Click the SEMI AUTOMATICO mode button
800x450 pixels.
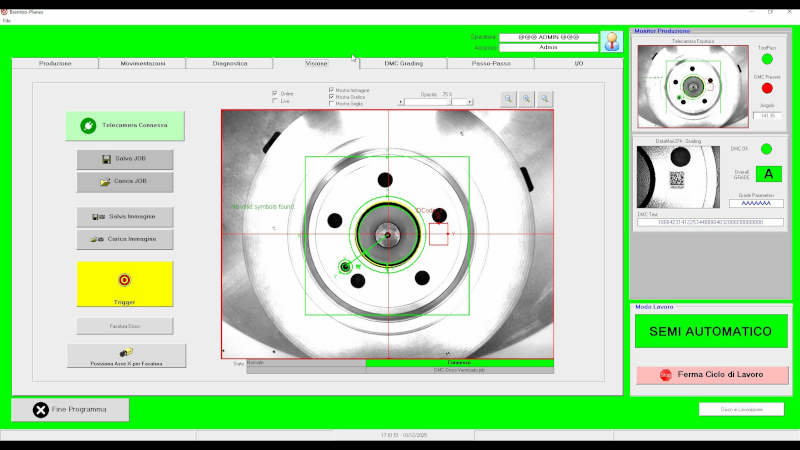point(710,331)
